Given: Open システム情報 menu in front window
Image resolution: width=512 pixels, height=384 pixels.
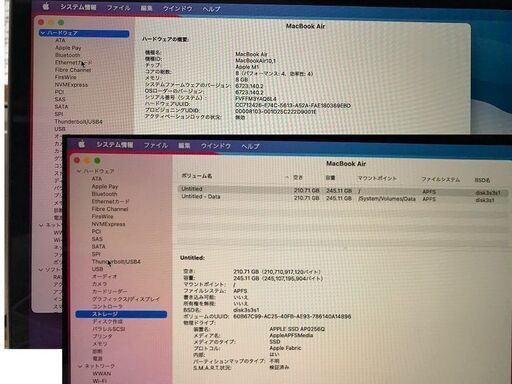Looking at the screenshot, I should tap(115, 145).
